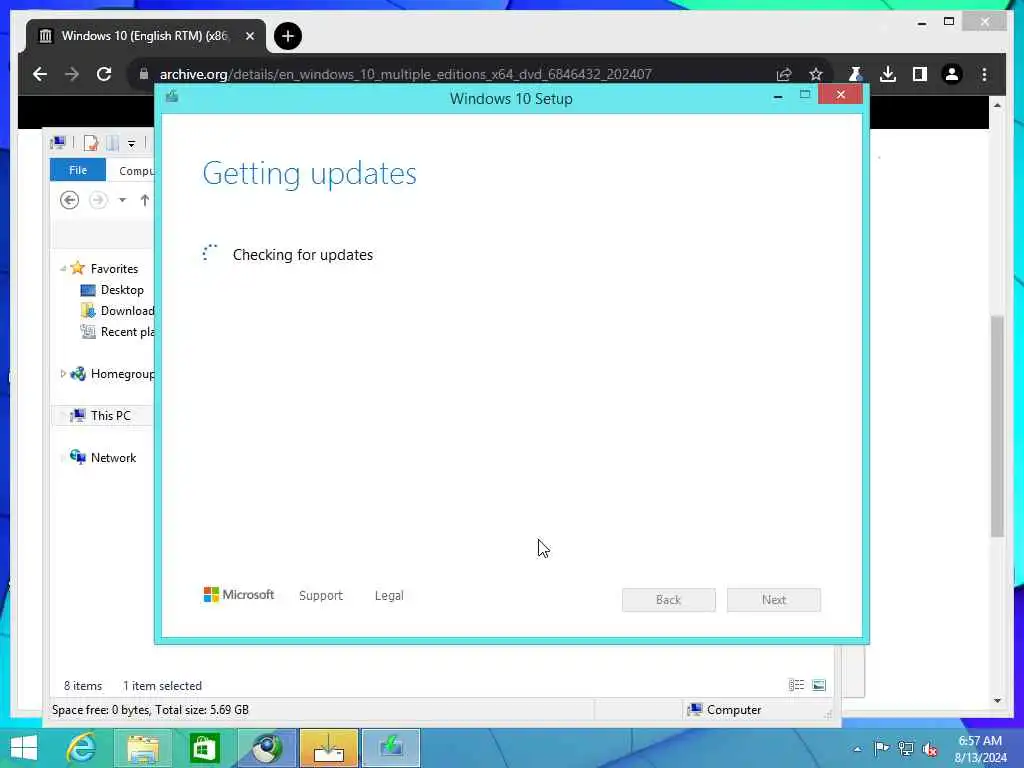Click the muted volume tray icon
Image resolution: width=1024 pixels, height=768 pixels.
click(930, 749)
